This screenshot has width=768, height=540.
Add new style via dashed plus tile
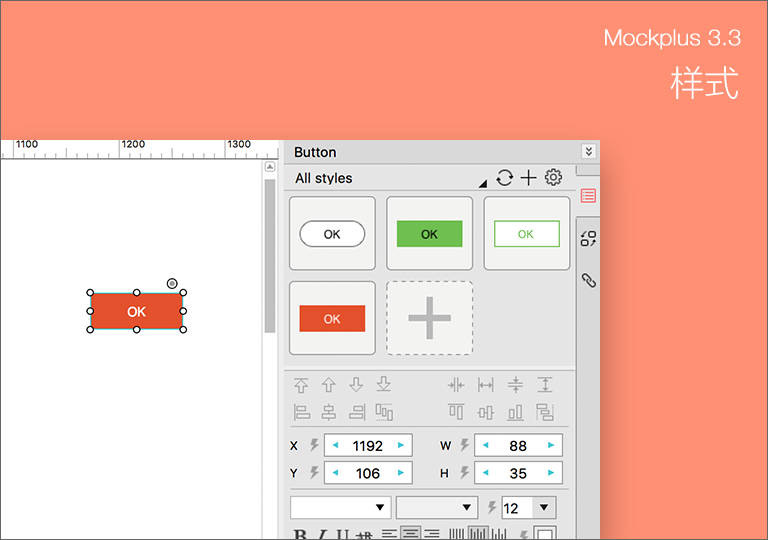[429, 318]
